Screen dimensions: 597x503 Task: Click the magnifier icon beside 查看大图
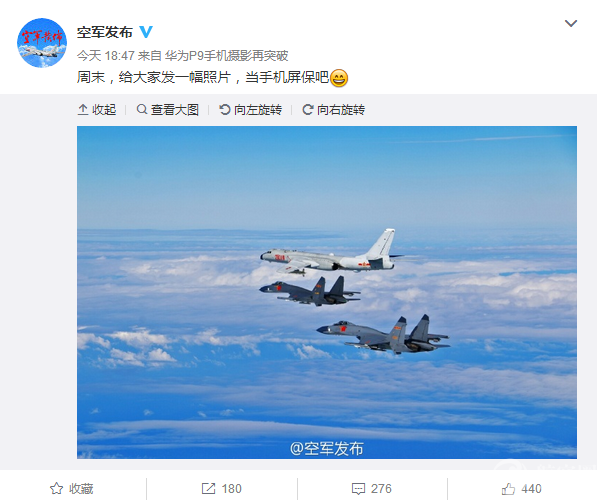(x=142, y=110)
